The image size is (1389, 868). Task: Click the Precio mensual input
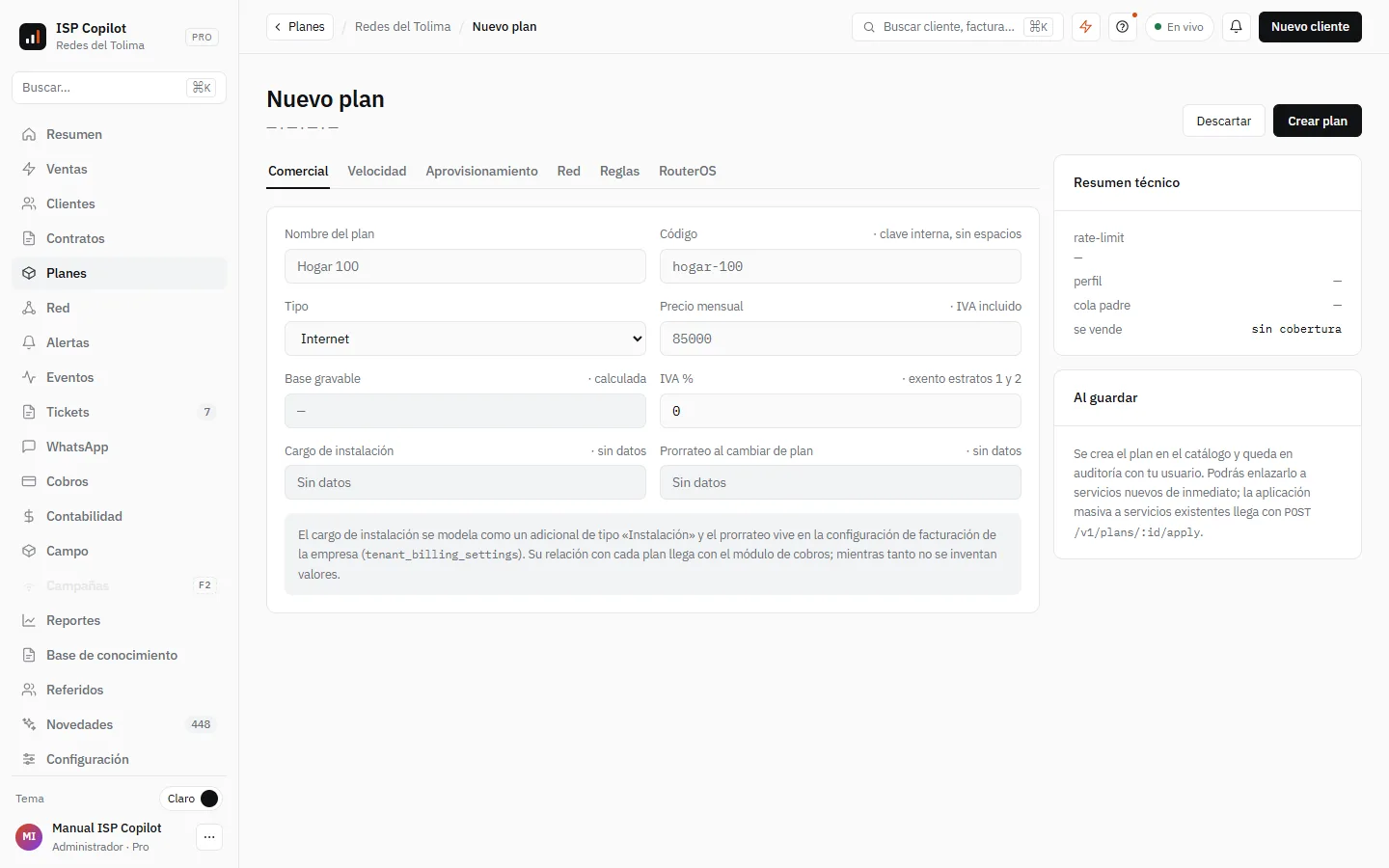pos(840,339)
